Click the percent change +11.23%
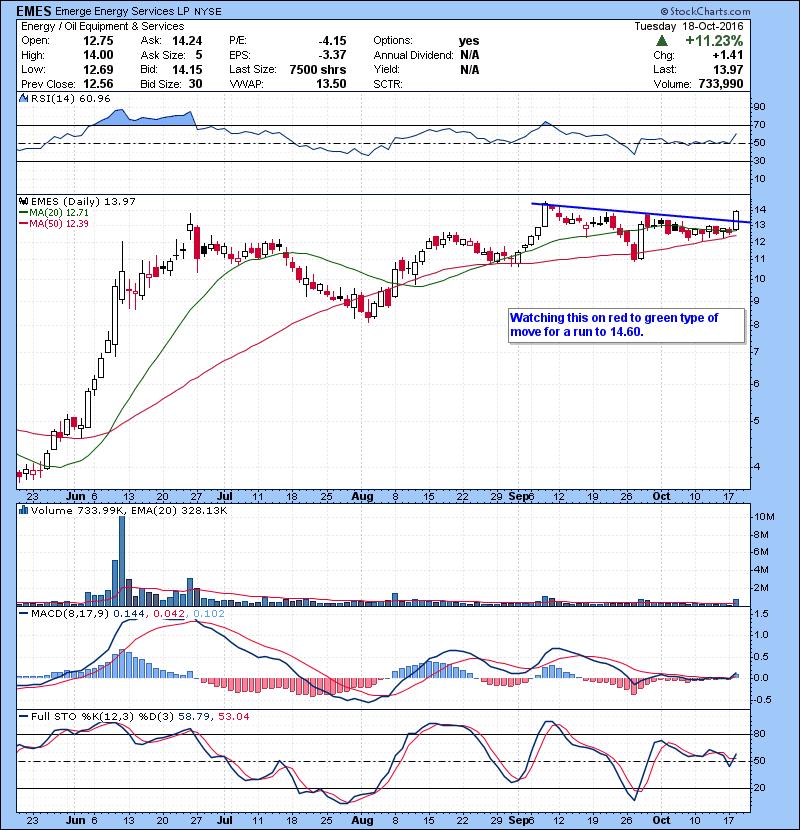 pos(714,41)
